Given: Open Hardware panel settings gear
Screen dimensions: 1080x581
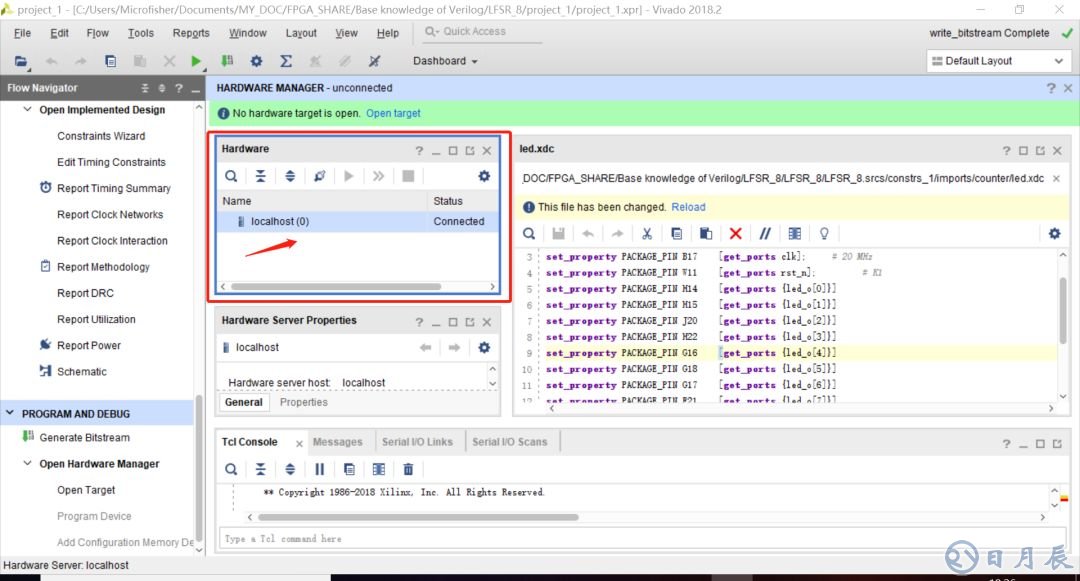Looking at the screenshot, I should pyautogui.click(x=484, y=176).
